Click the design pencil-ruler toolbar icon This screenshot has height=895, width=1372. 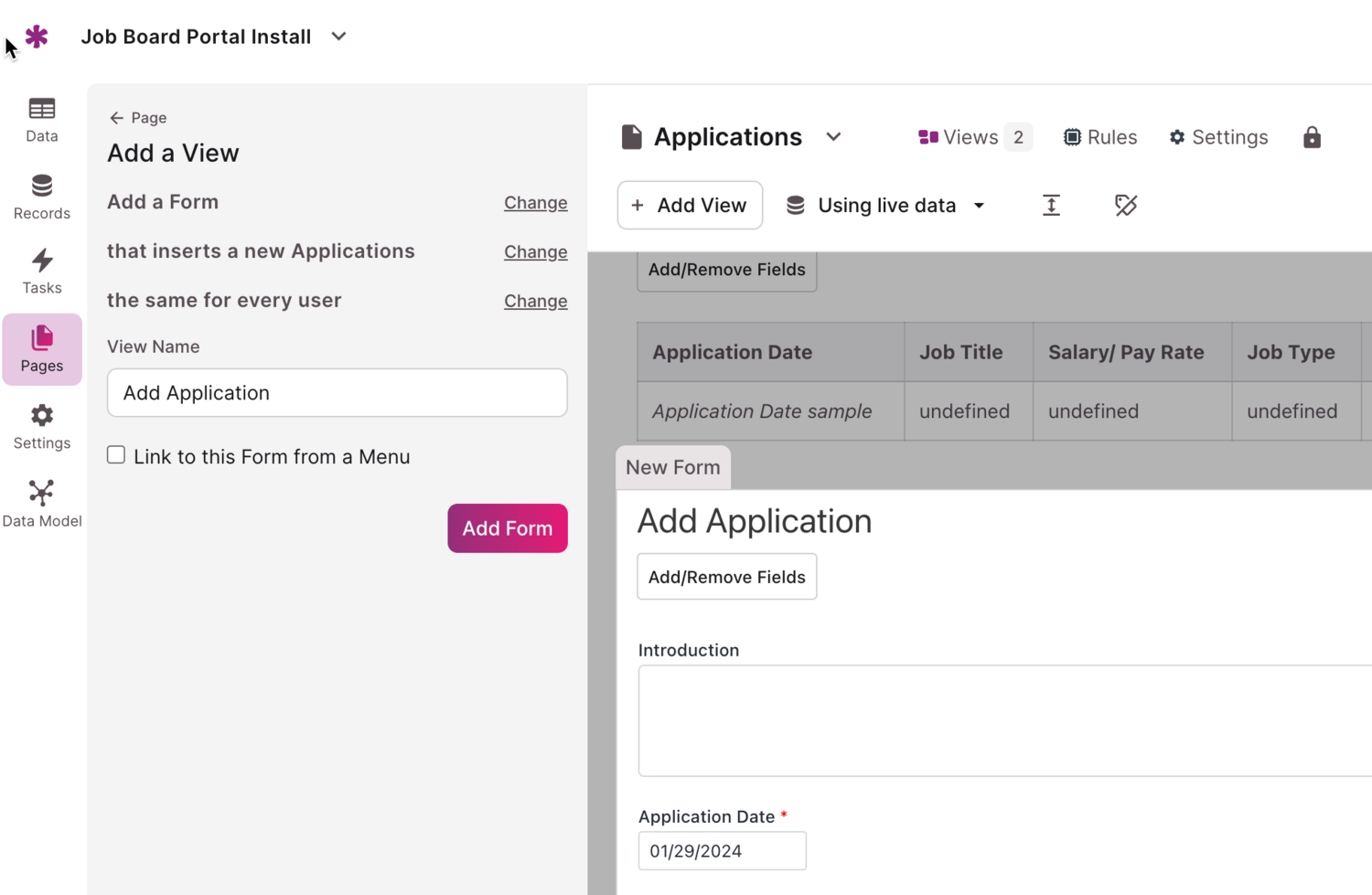click(x=1125, y=206)
